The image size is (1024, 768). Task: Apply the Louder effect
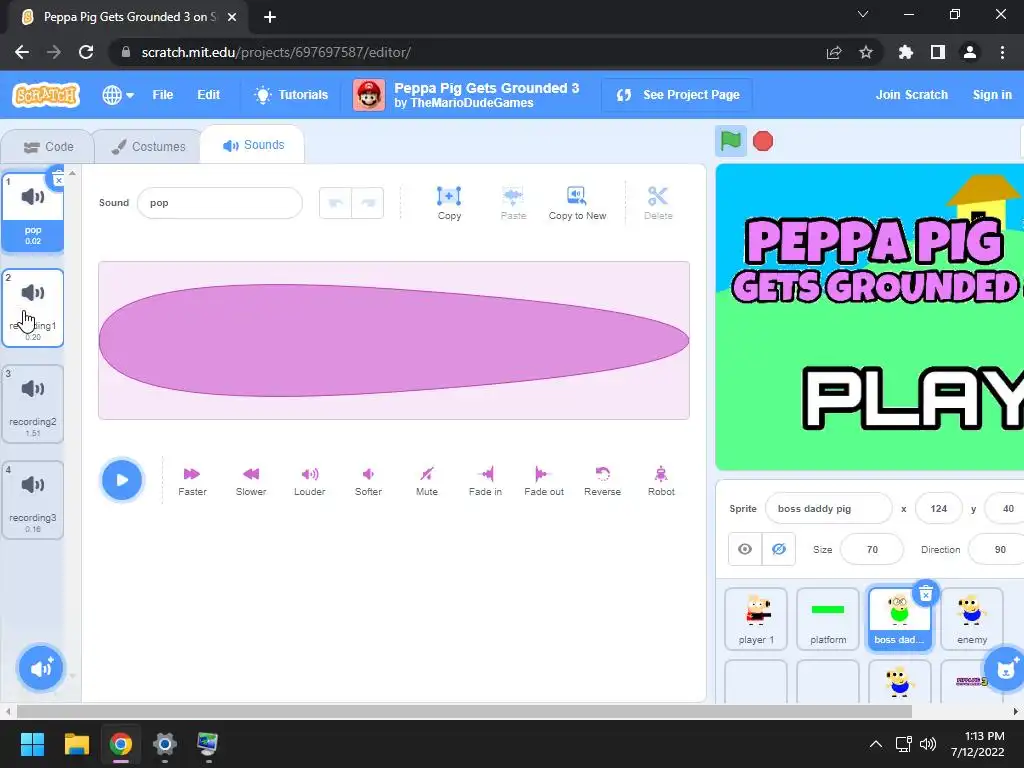pos(310,481)
